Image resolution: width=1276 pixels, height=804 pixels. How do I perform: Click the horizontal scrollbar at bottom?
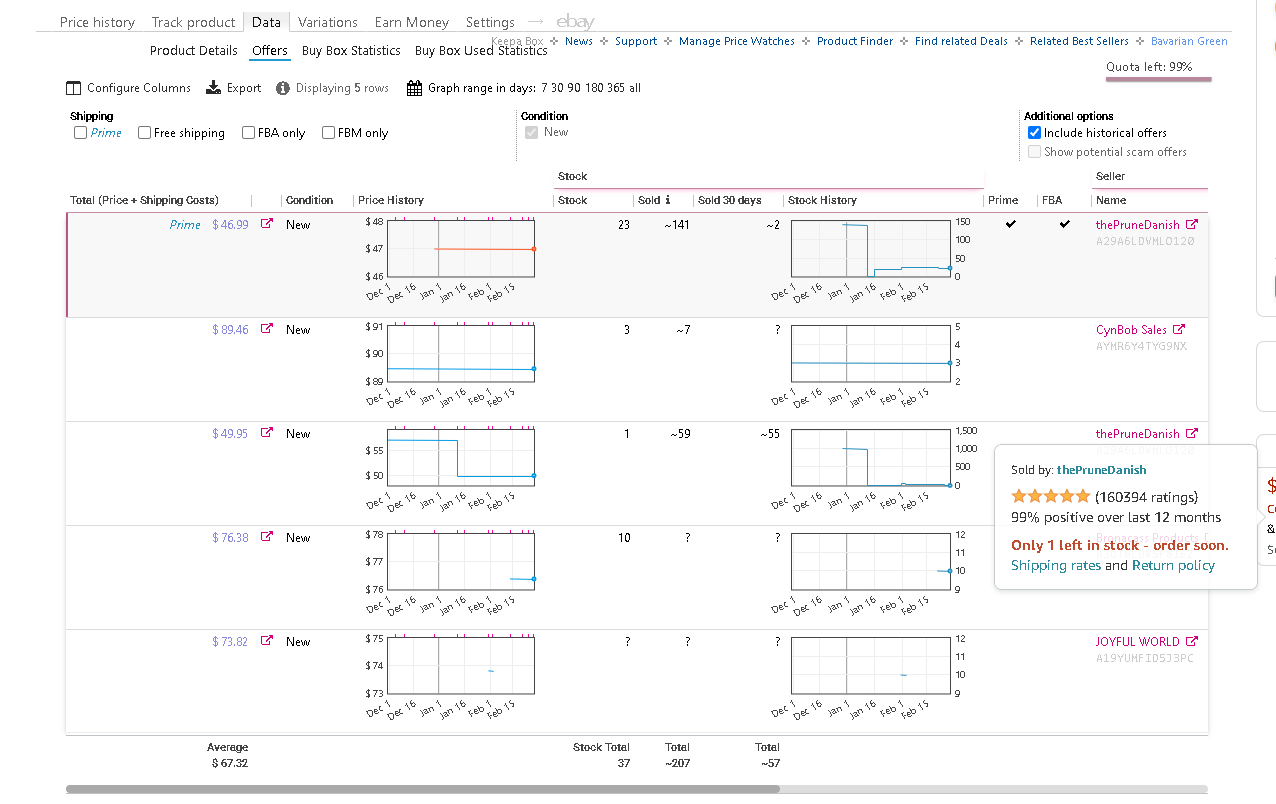423,789
